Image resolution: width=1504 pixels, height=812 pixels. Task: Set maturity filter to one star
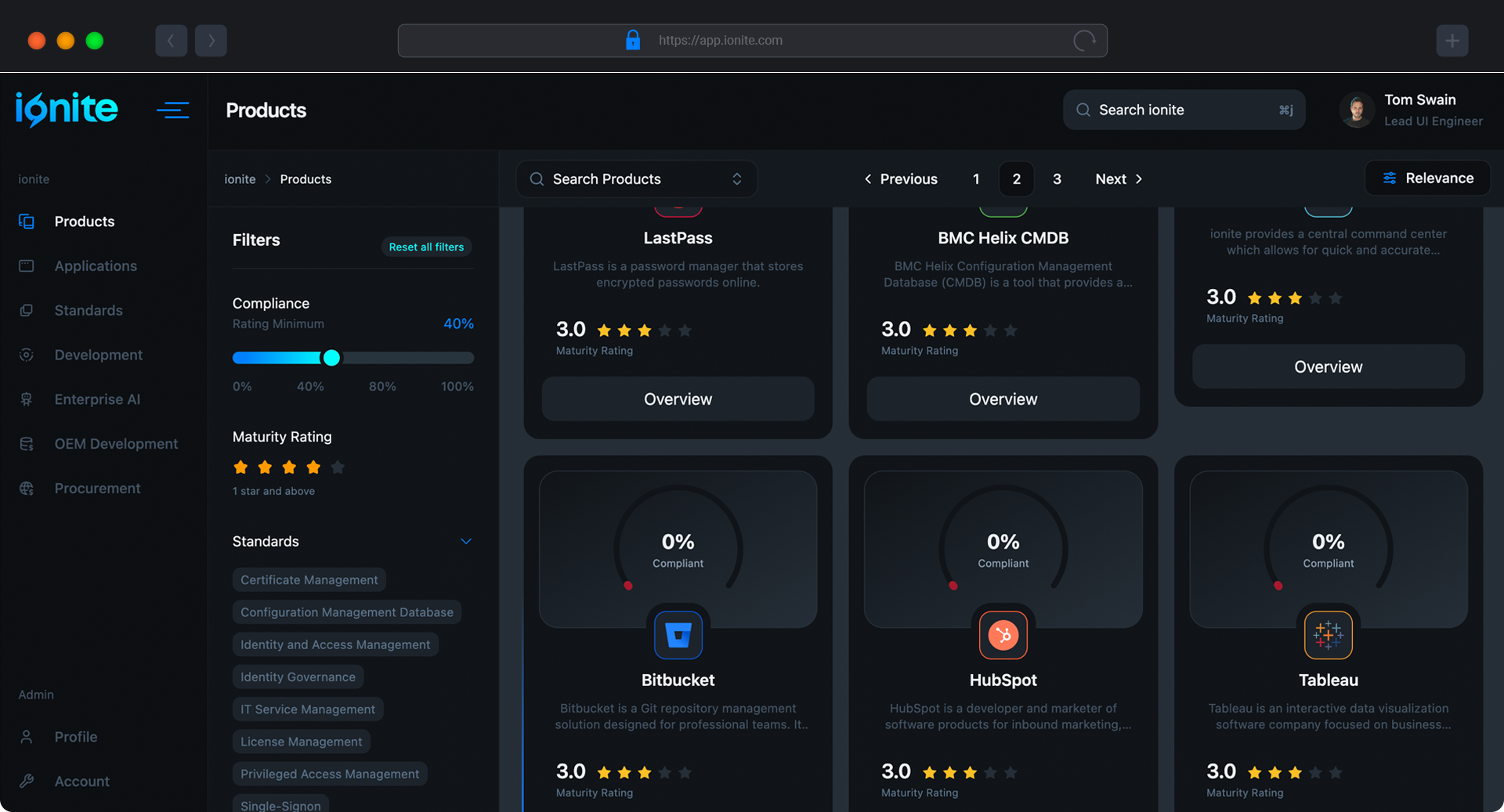[240, 467]
